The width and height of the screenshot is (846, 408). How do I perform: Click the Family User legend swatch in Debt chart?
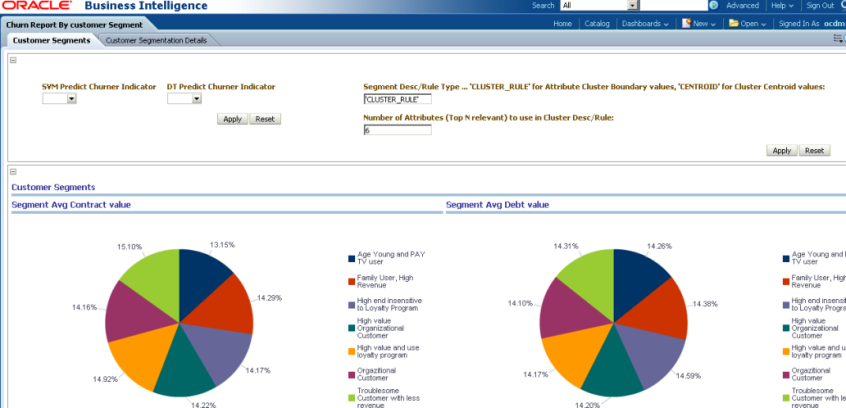pos(786,281)
